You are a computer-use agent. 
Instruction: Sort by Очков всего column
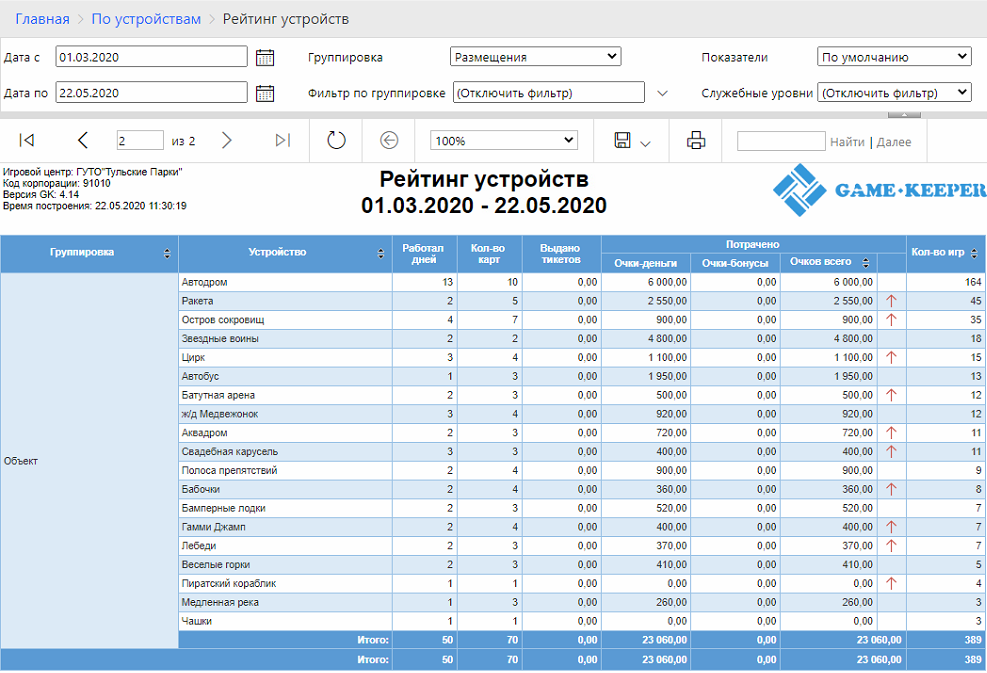(866, 263)
